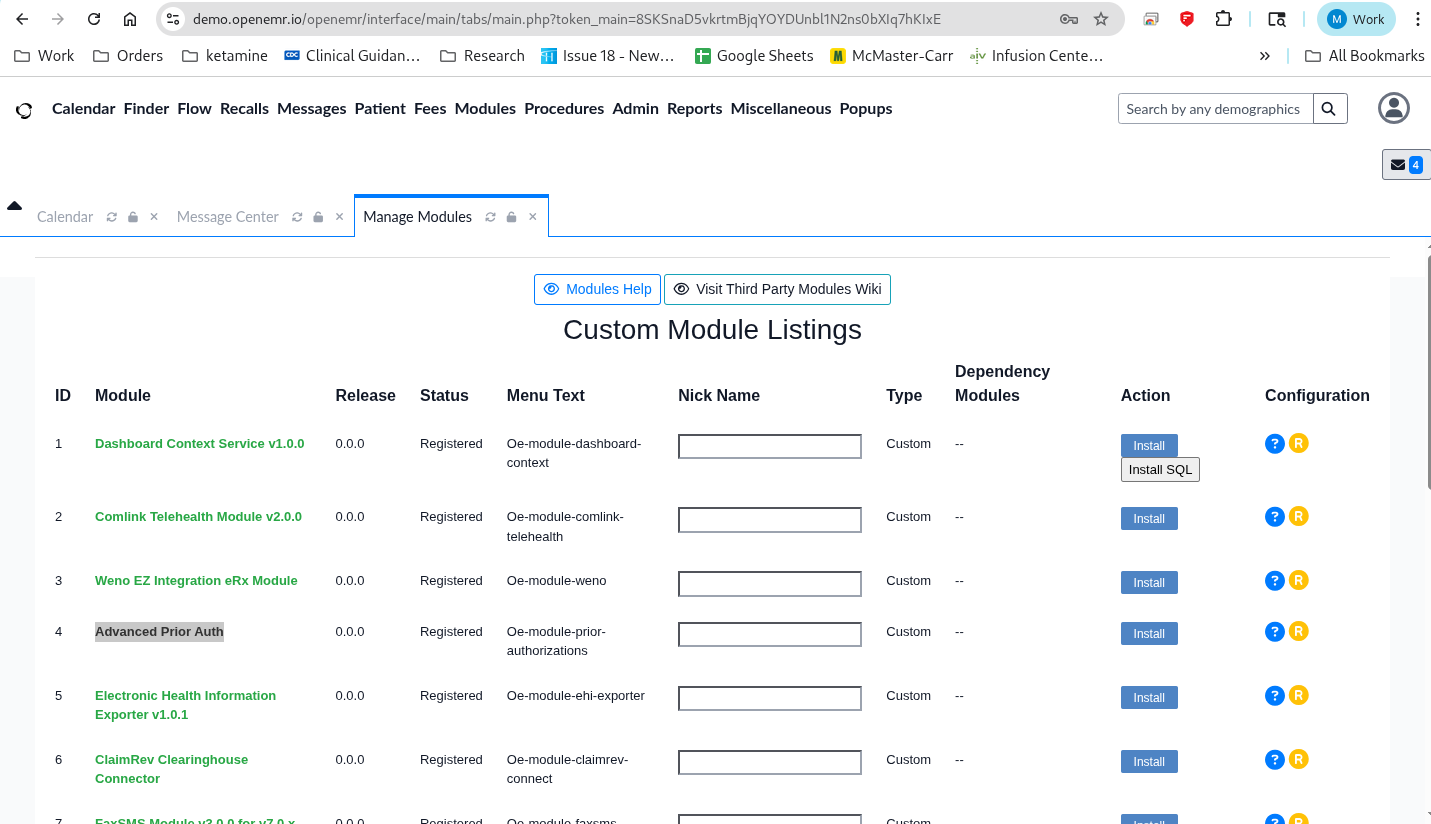Close the Calendar tab
This screenshot has width=1431, height=824.
154,217
